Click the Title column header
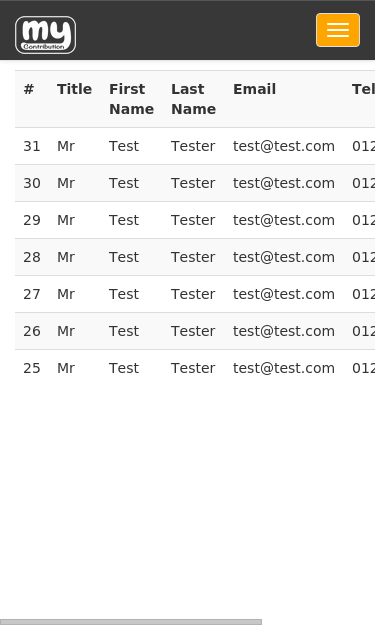 tap(74, 89)
